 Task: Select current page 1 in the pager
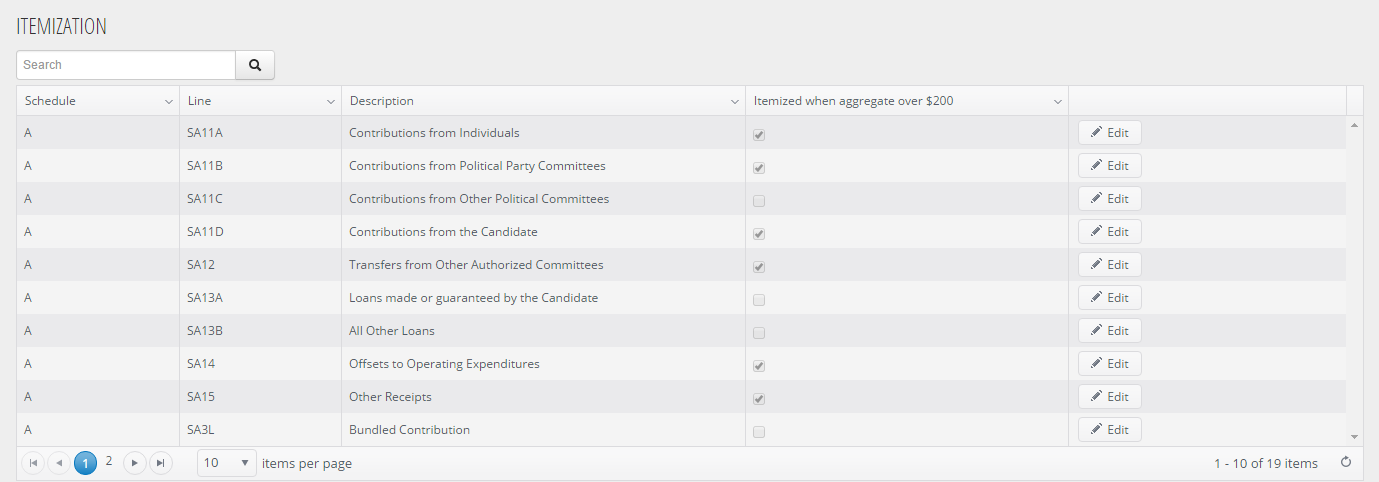(86, 463)
